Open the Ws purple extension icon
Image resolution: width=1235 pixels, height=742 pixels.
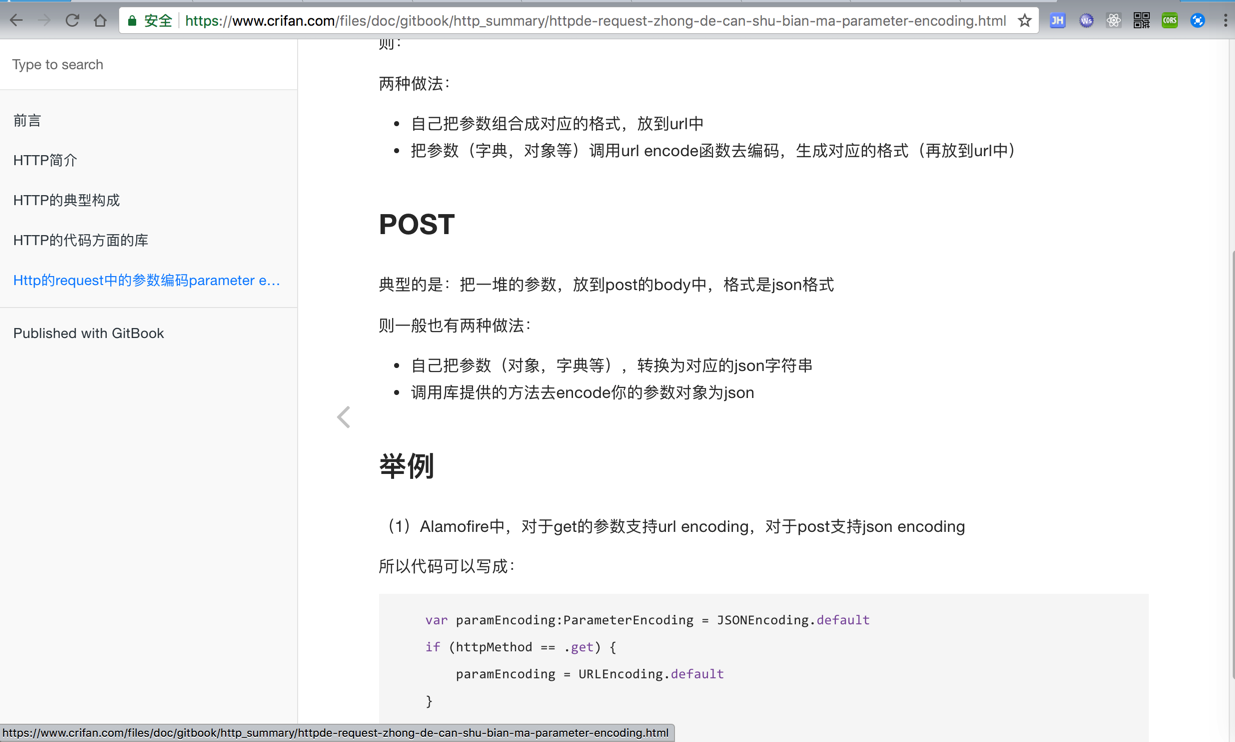coord(1086,20)
